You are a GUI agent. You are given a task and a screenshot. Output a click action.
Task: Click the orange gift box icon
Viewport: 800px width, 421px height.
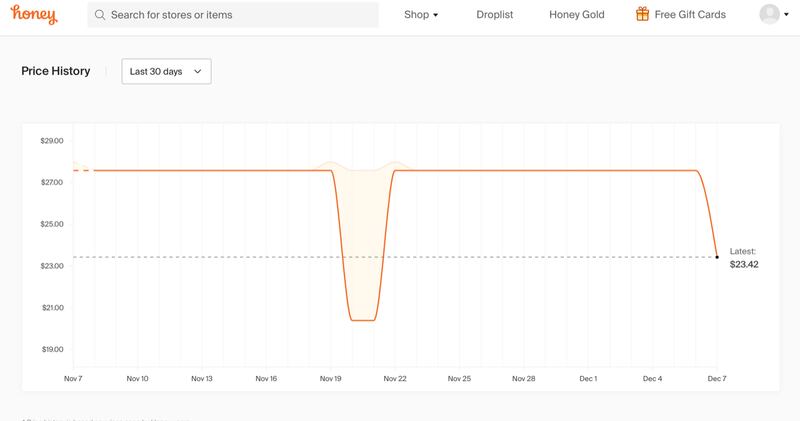point(642,15)
